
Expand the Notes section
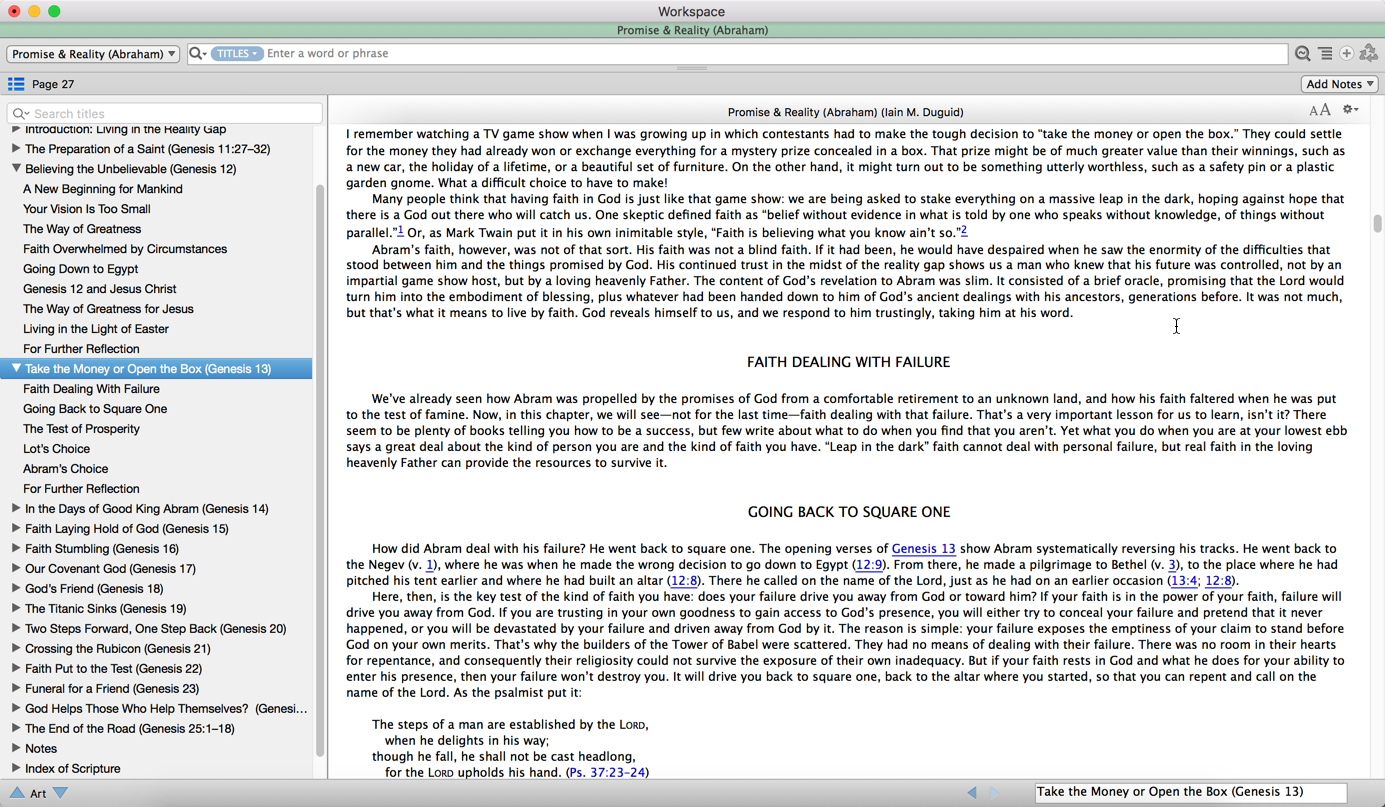click(x=16, y=748)
